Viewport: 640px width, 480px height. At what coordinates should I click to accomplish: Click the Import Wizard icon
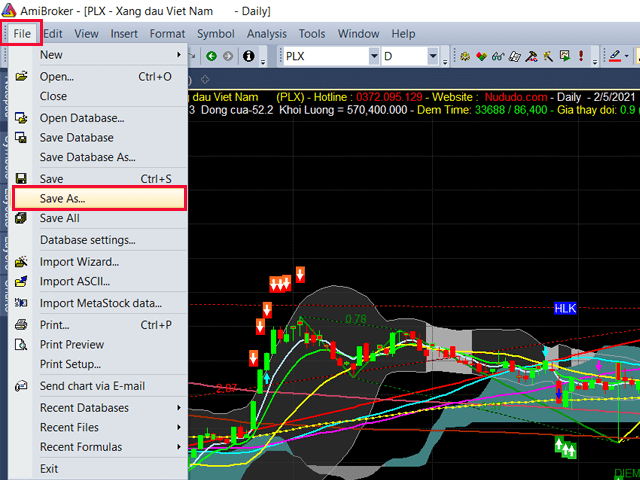click(x=21, y=262)
